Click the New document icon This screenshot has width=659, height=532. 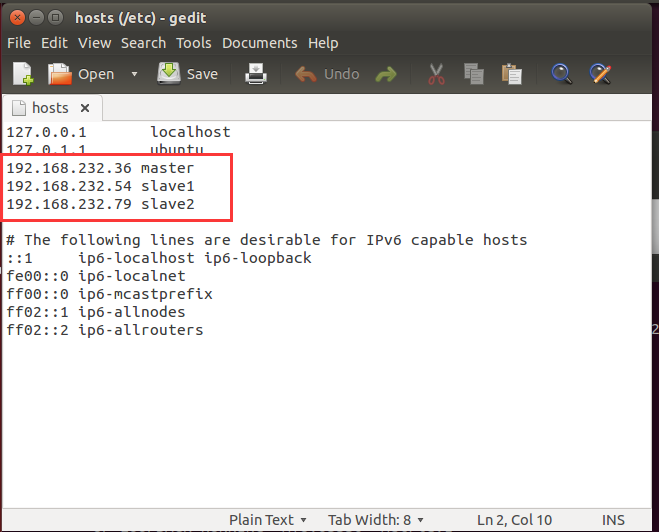(x=23, y=74)
